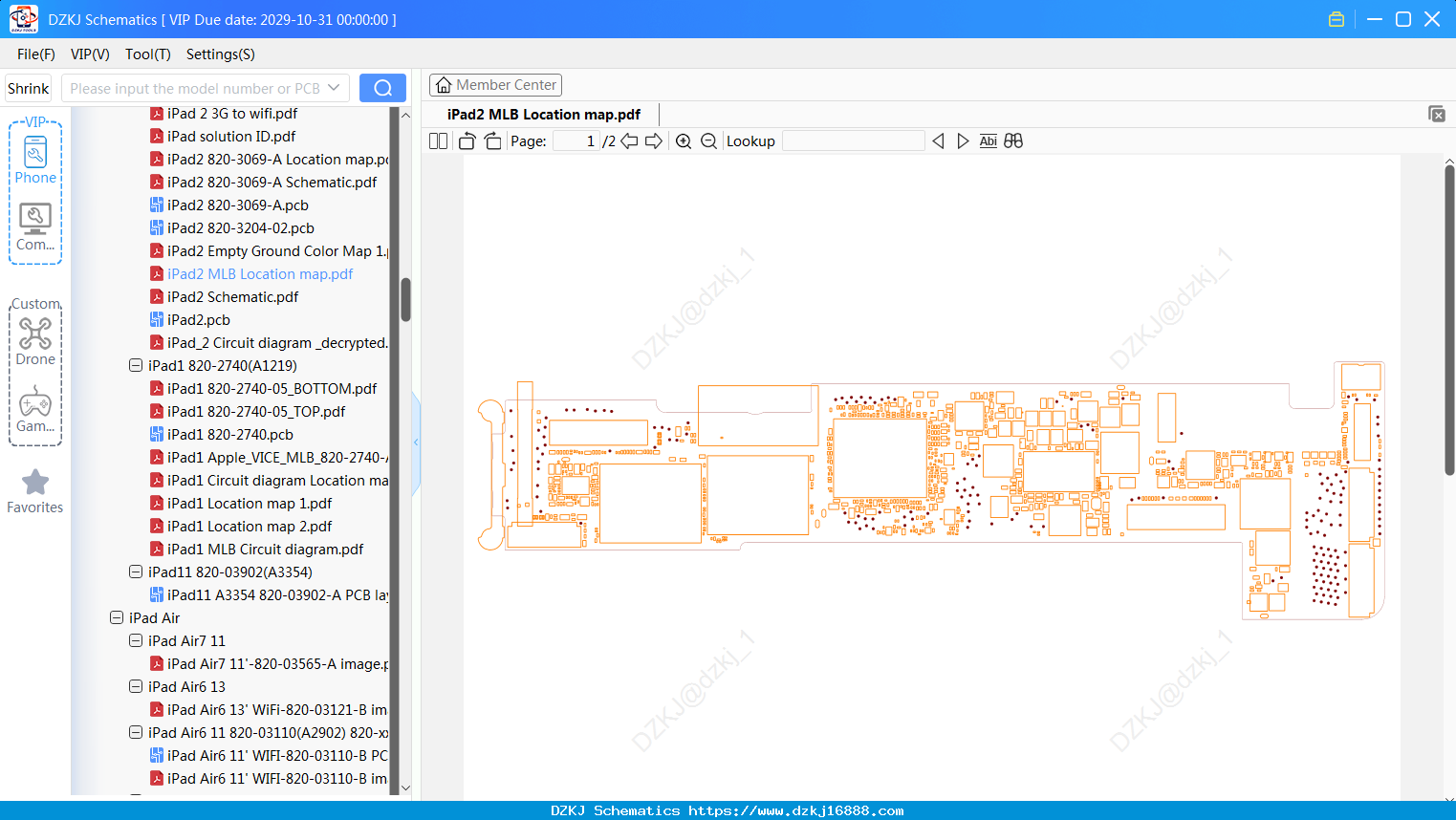Viewport: 1456px width, 820px height.
Task: Close the iPad2 MLB Location map document
Action: [x=1437, y=114]
